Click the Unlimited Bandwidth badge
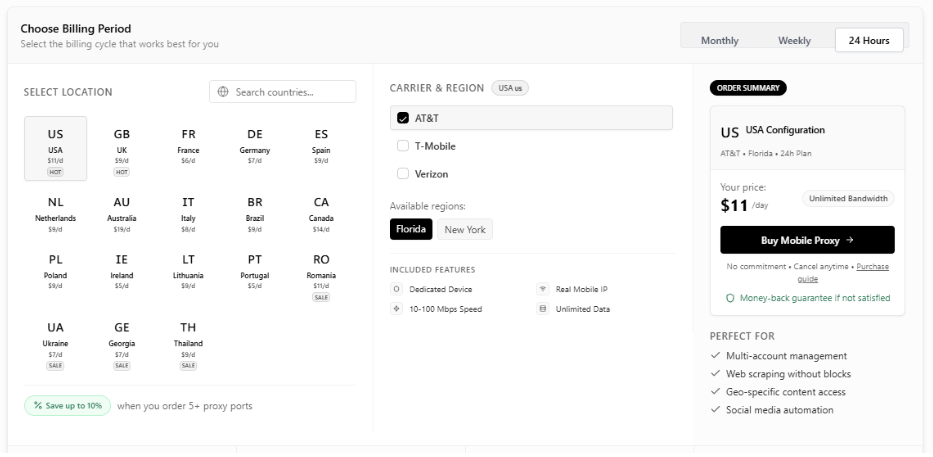This screenshot has height=457, width=933. 848,199
